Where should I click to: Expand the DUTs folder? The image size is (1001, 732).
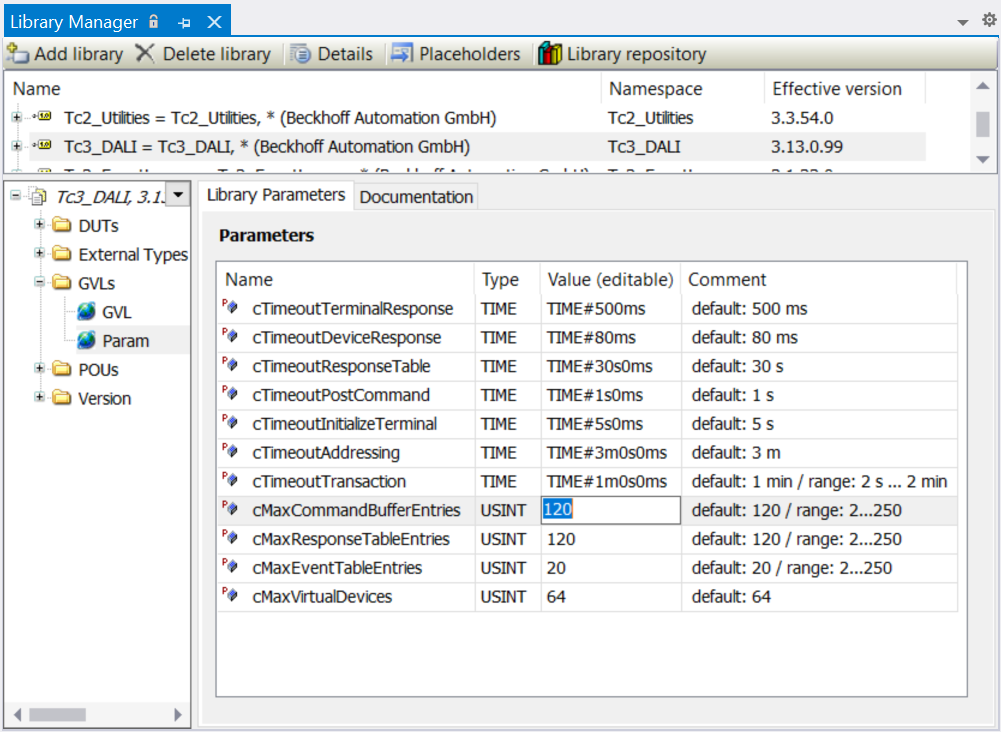tap(40, 224)
